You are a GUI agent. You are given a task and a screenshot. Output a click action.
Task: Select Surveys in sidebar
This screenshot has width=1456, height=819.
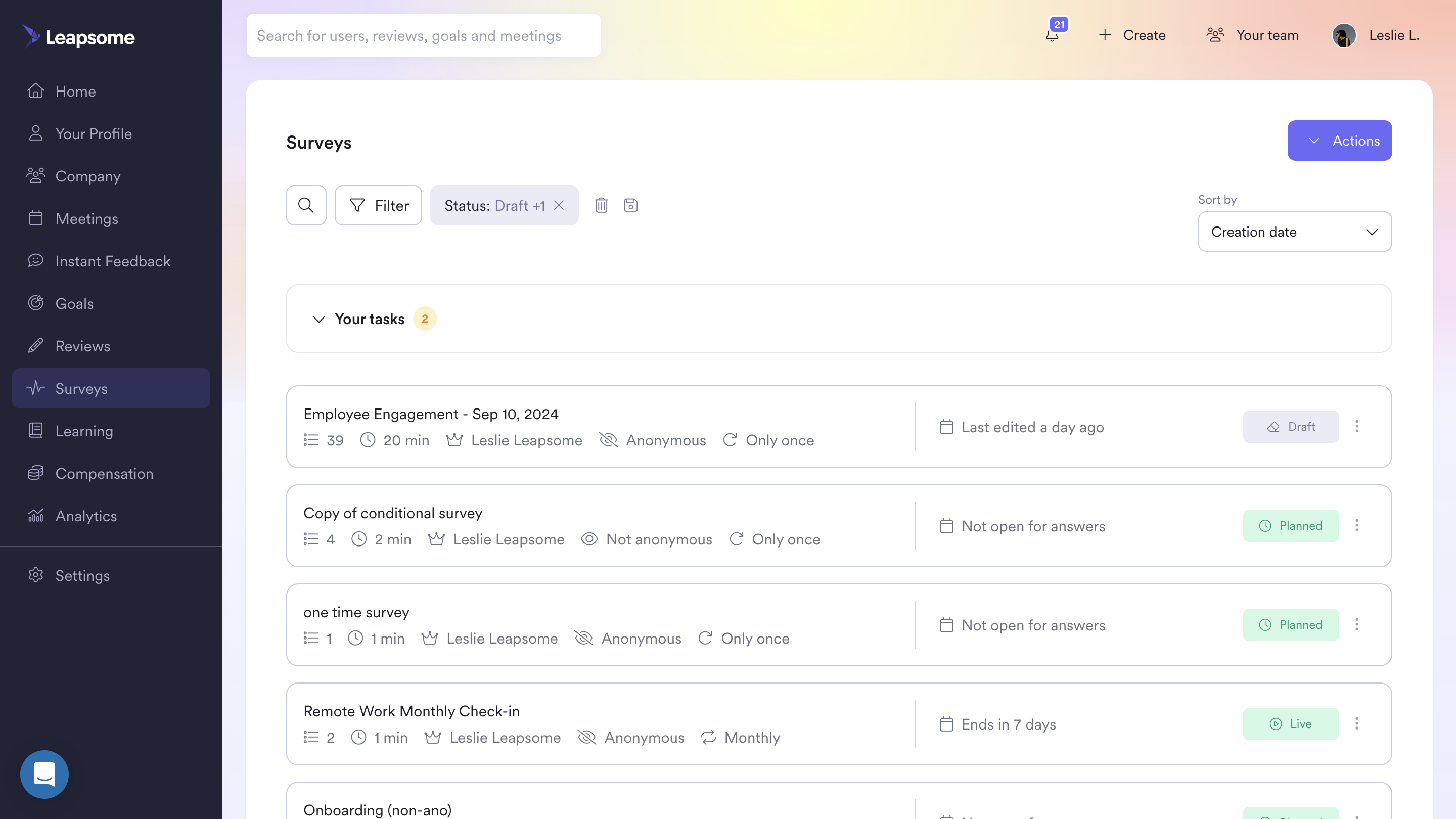point(111,388)
